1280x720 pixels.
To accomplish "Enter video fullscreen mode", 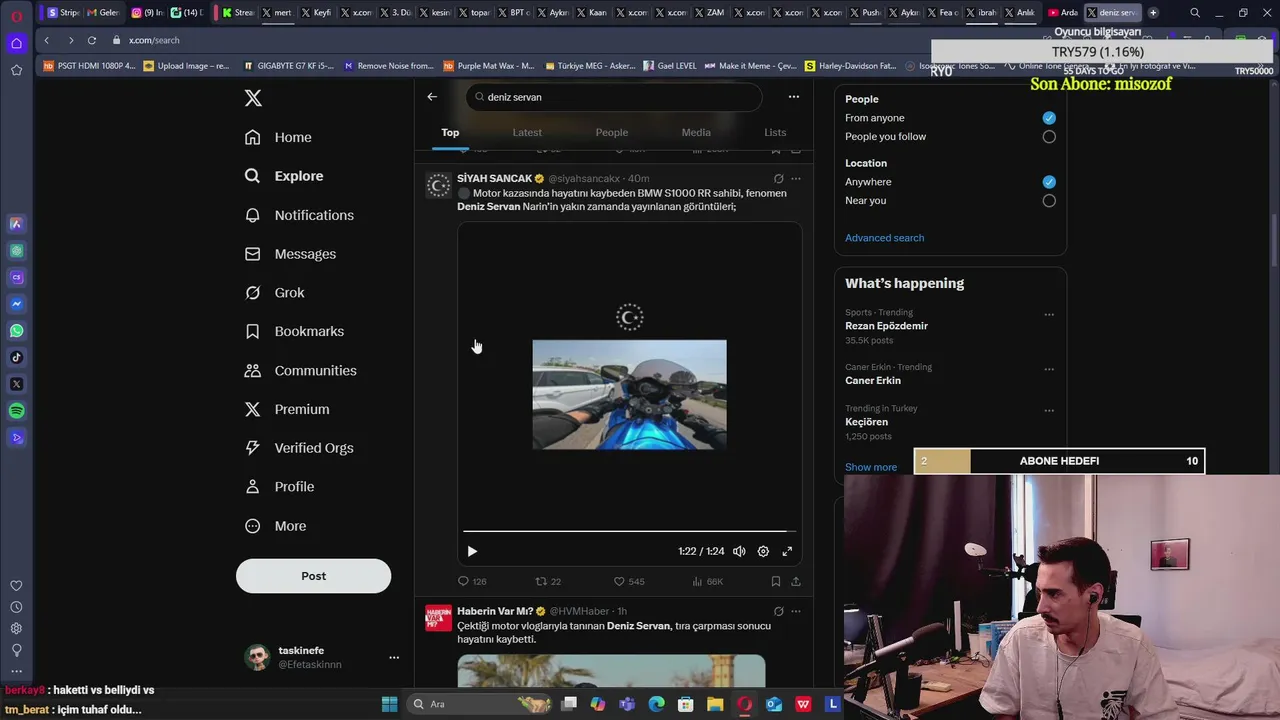I will click(787, 551).
